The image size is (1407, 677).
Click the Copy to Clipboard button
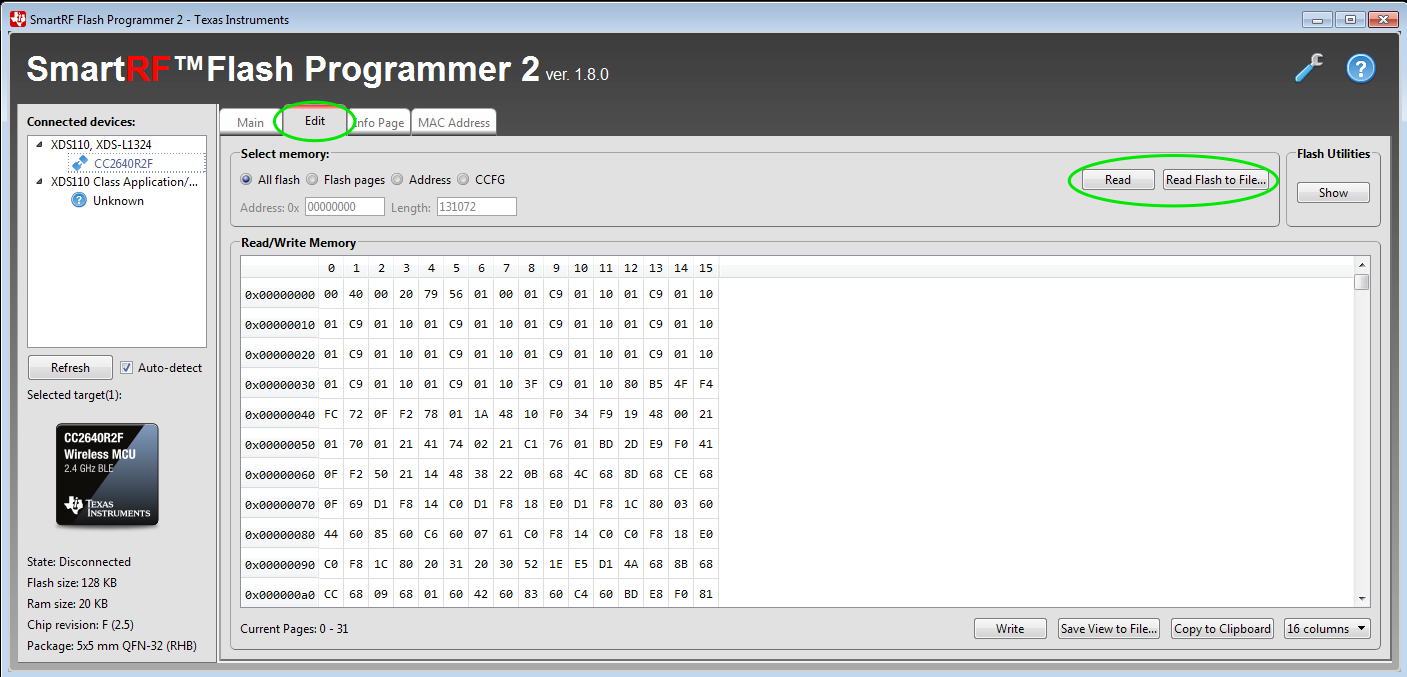tap(1222, 629)
